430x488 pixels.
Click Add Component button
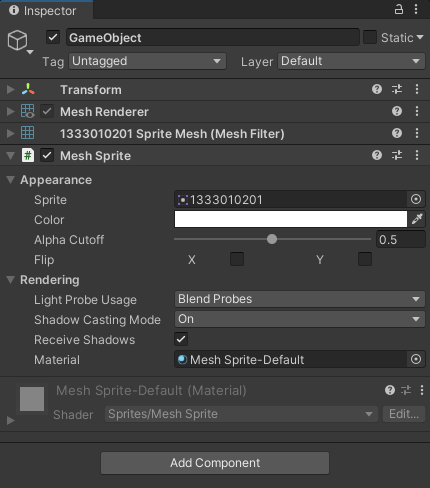click(215, 463)
